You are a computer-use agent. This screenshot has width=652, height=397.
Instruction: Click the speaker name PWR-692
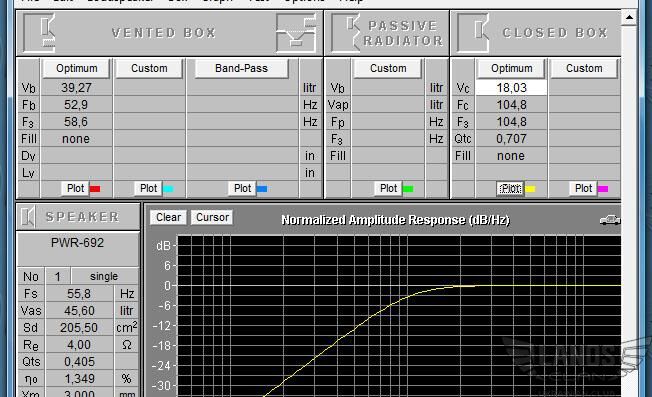(x=77, y=243)
